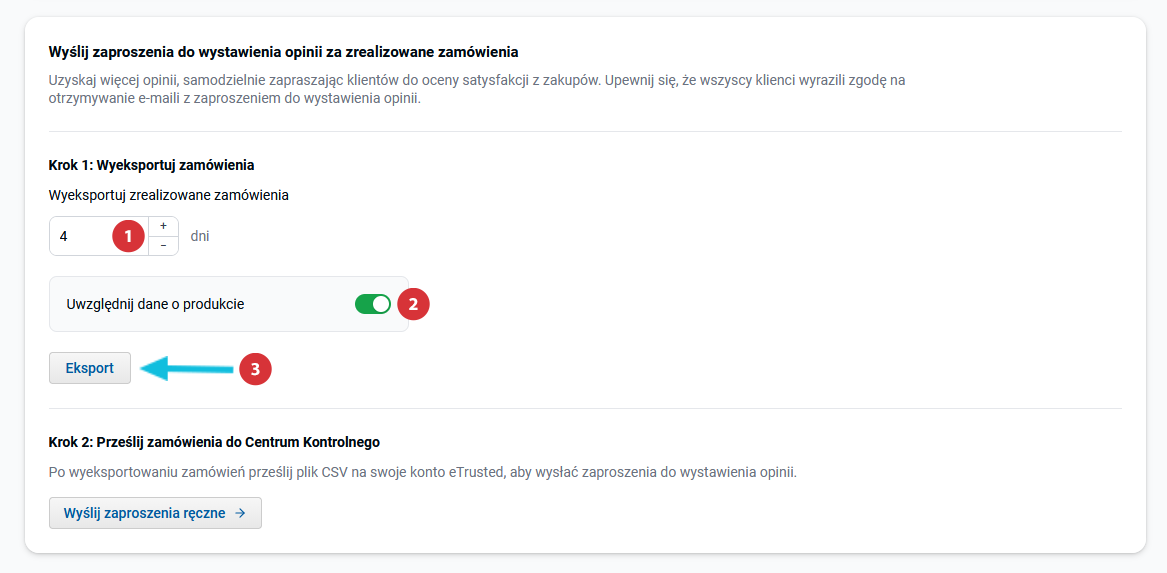Screen dimensions: 1167x573
Task: Click the red badge numbered 3
Action: pyautogui.click(x=255, y=369)
